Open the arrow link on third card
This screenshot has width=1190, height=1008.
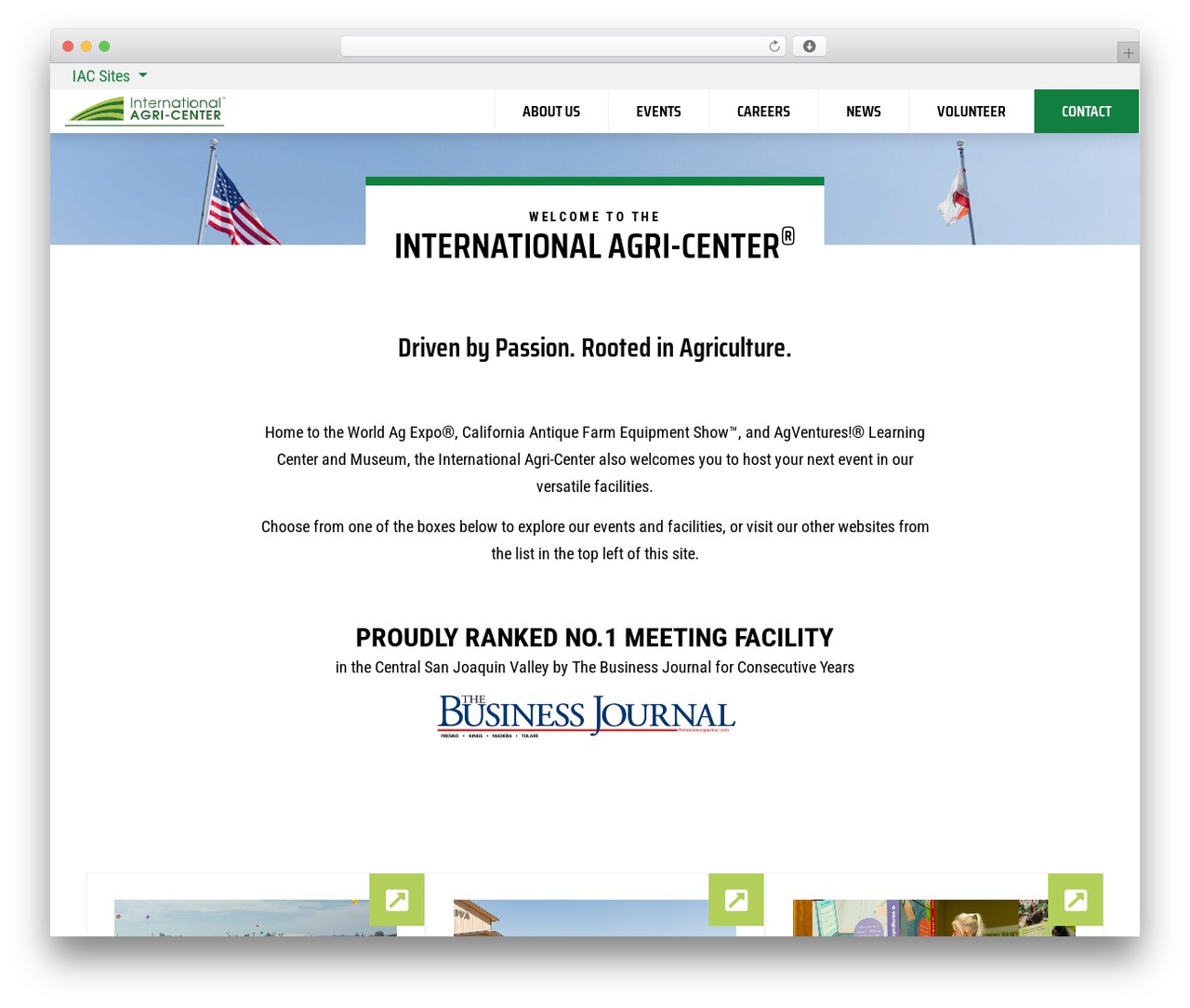coord(1076,900)
